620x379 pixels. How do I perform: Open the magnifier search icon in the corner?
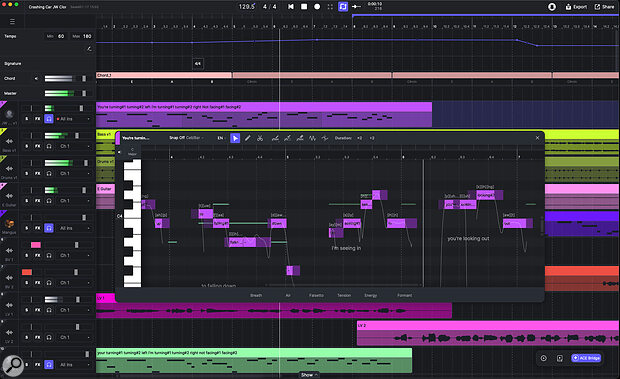click(13, 366)
